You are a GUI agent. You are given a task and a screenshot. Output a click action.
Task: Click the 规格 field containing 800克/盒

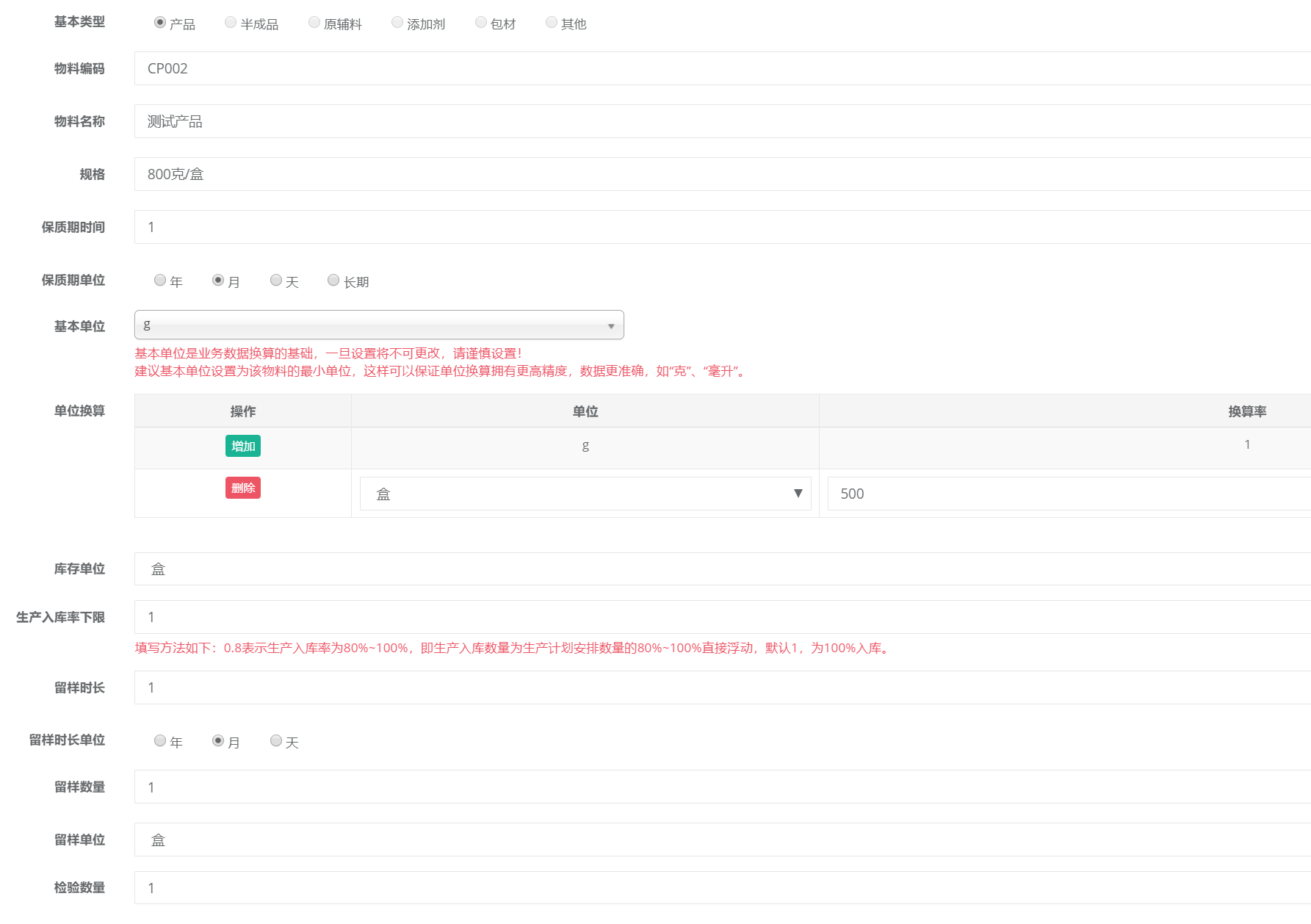720,174
